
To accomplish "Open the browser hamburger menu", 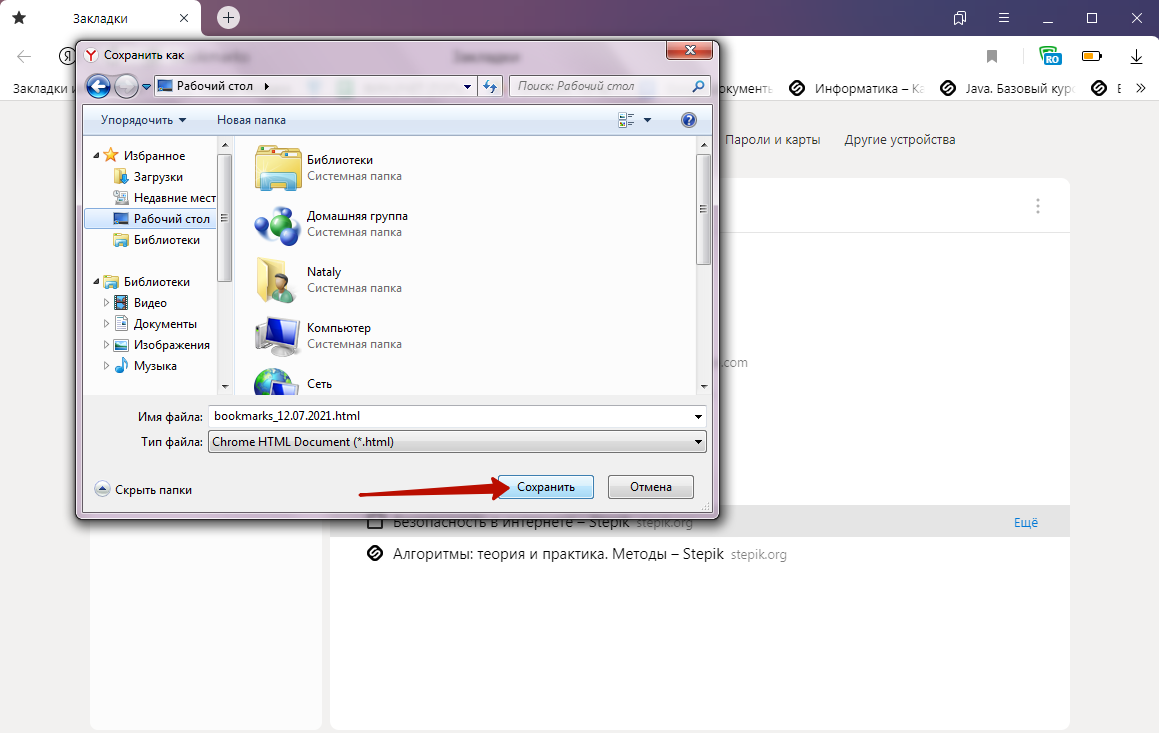I will point(1003,18).
